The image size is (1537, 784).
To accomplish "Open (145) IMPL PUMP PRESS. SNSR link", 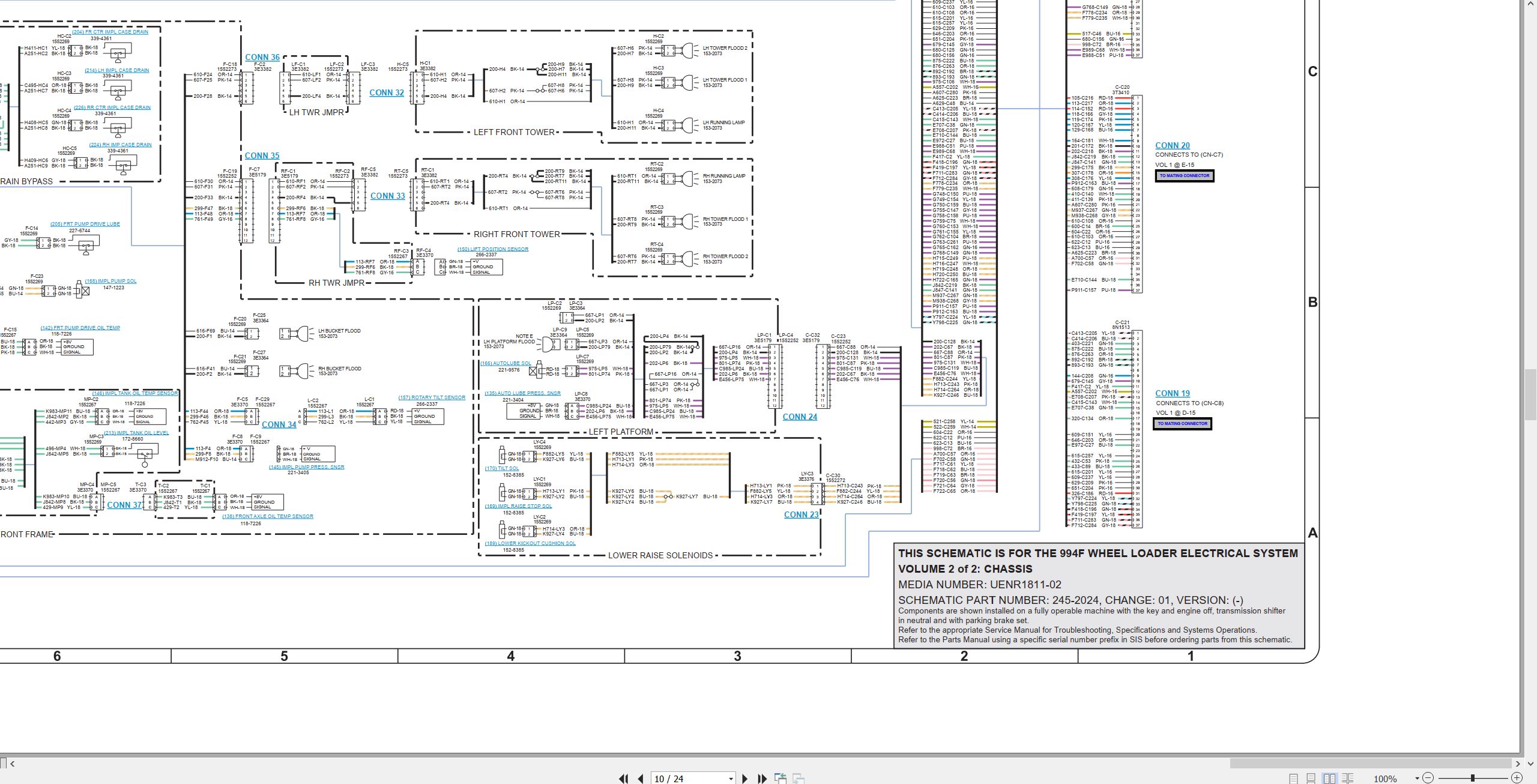I will tap(307, 467).
